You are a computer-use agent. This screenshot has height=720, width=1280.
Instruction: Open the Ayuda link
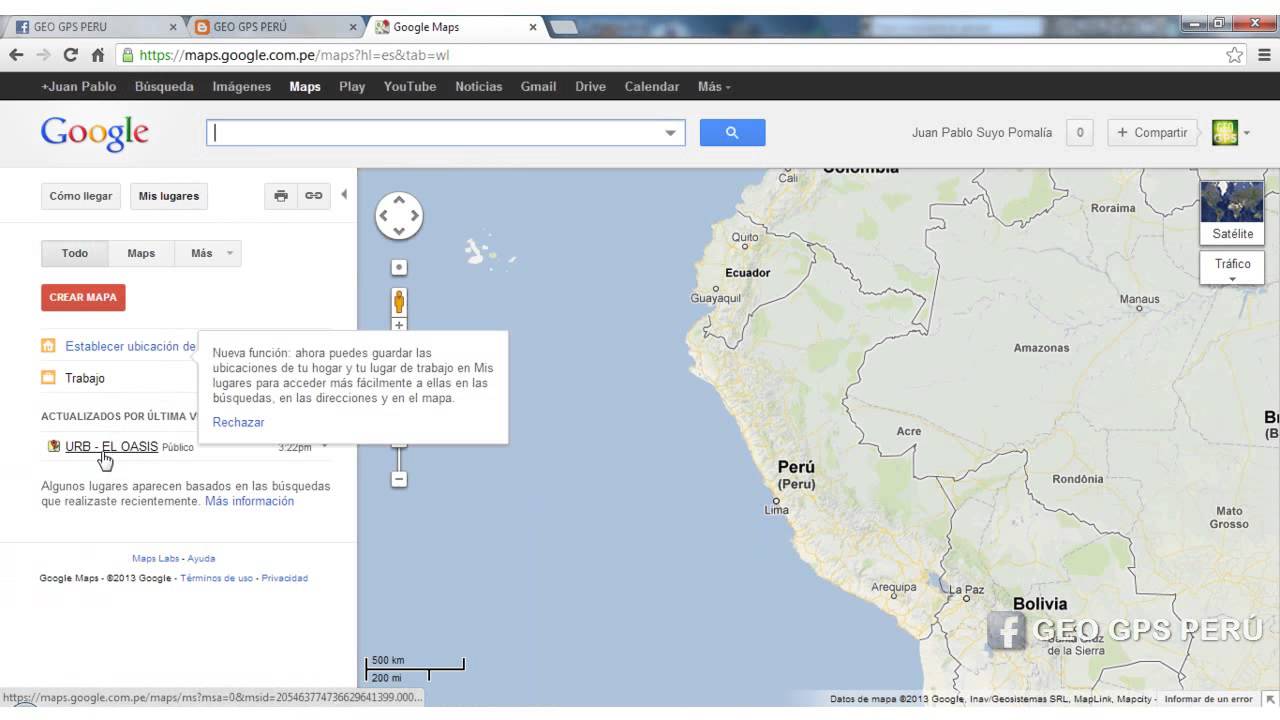(201, 558)
